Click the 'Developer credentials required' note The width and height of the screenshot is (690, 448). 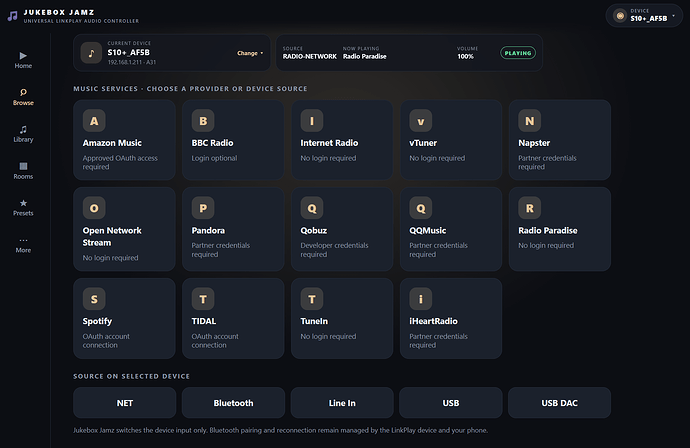click(334, 250)
